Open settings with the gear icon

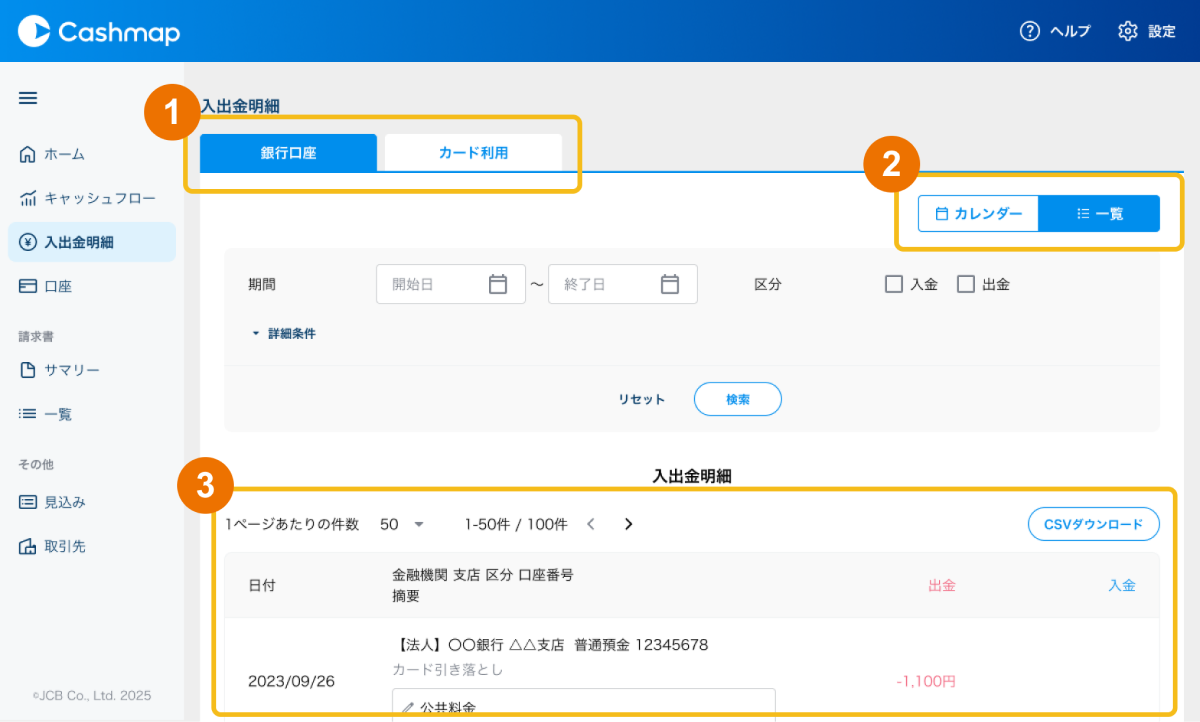coord(1128,31)
